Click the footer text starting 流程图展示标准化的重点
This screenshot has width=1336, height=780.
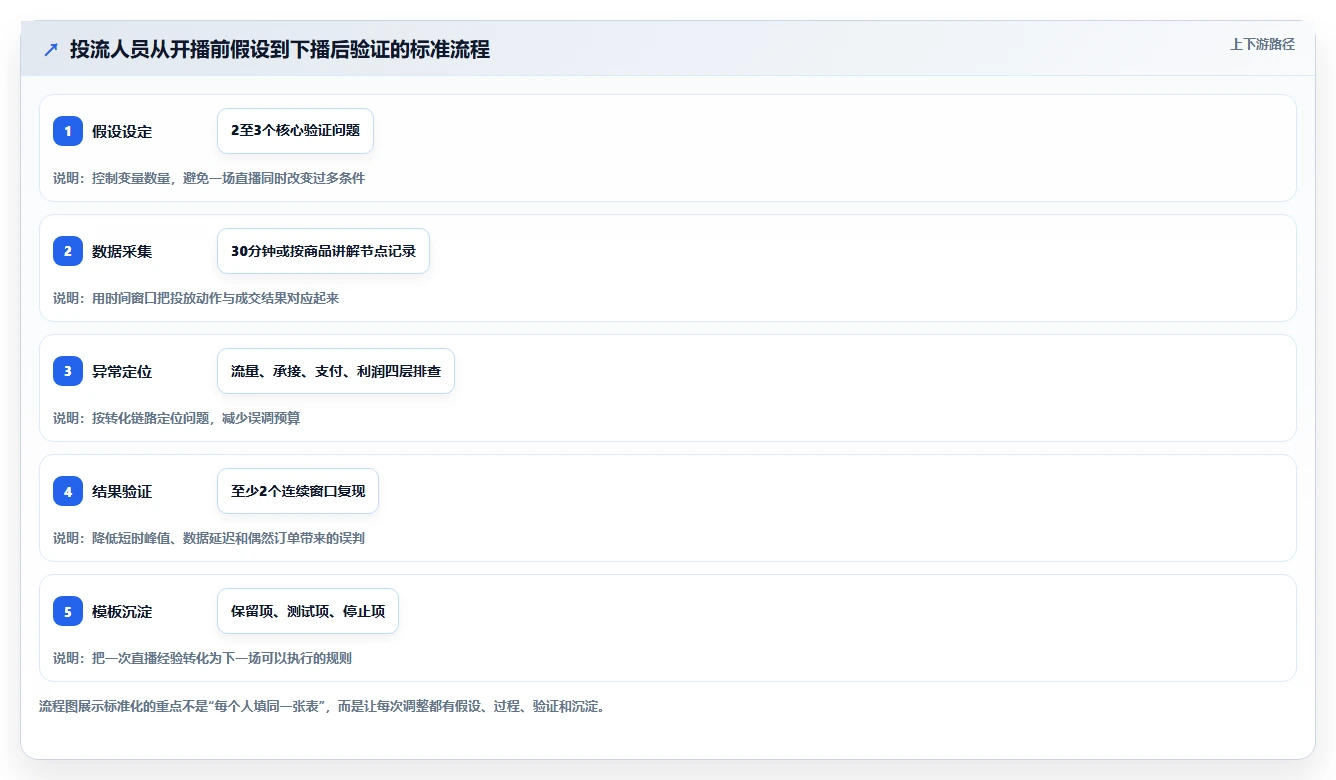(x=322, y=706)
